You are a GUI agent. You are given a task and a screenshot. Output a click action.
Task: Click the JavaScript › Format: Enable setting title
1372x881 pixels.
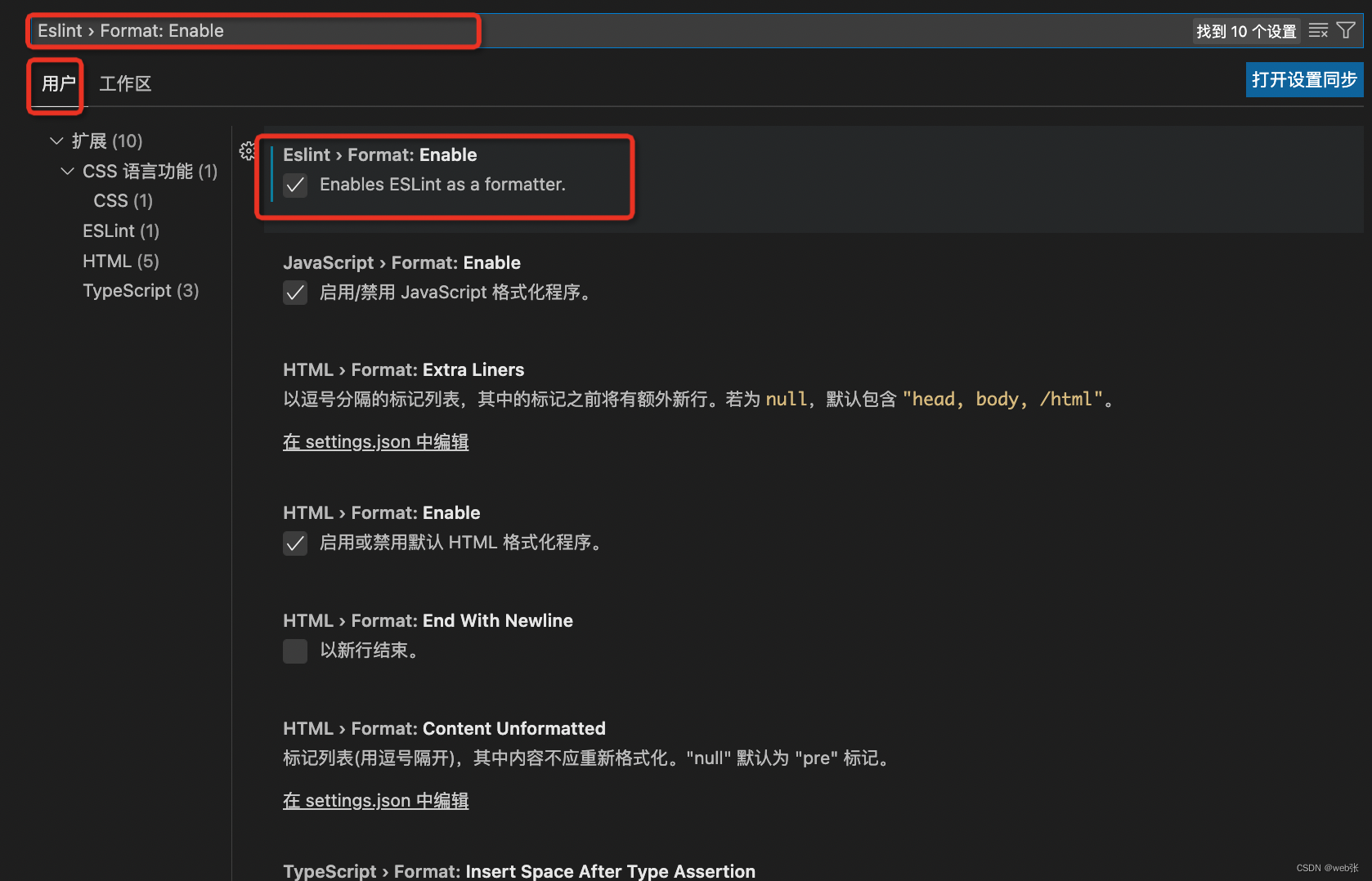(401, 263)
